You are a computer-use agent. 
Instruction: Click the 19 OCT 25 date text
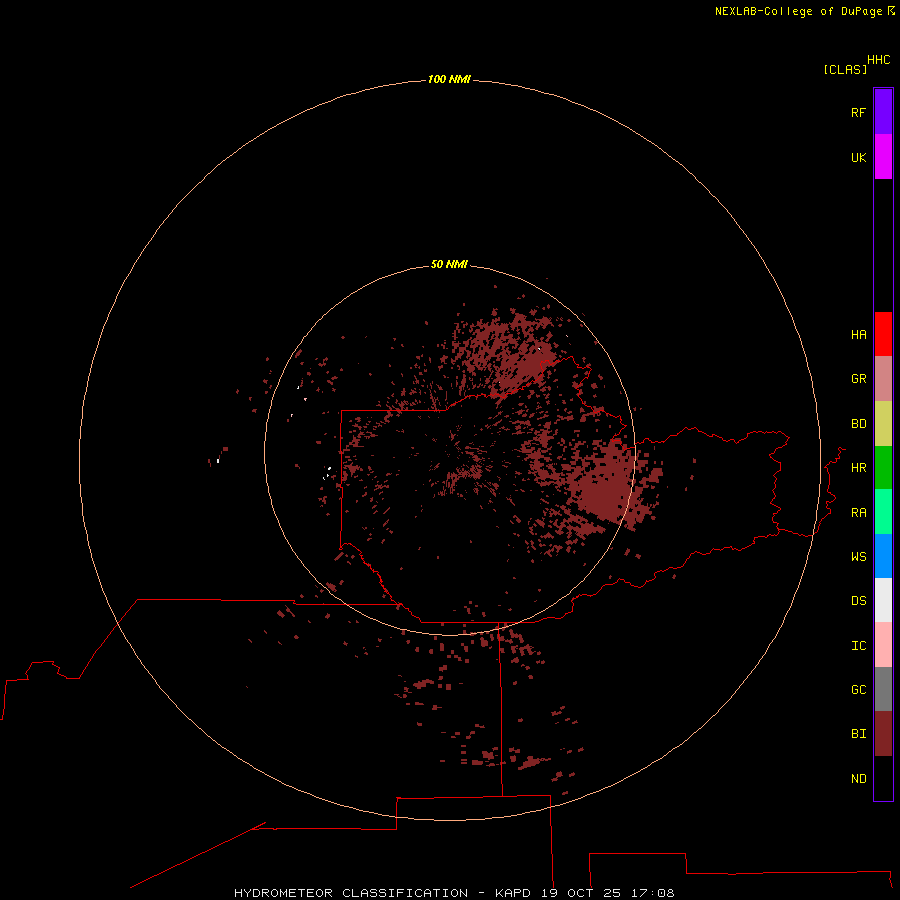pyautogui.click(x=580, y=893)
